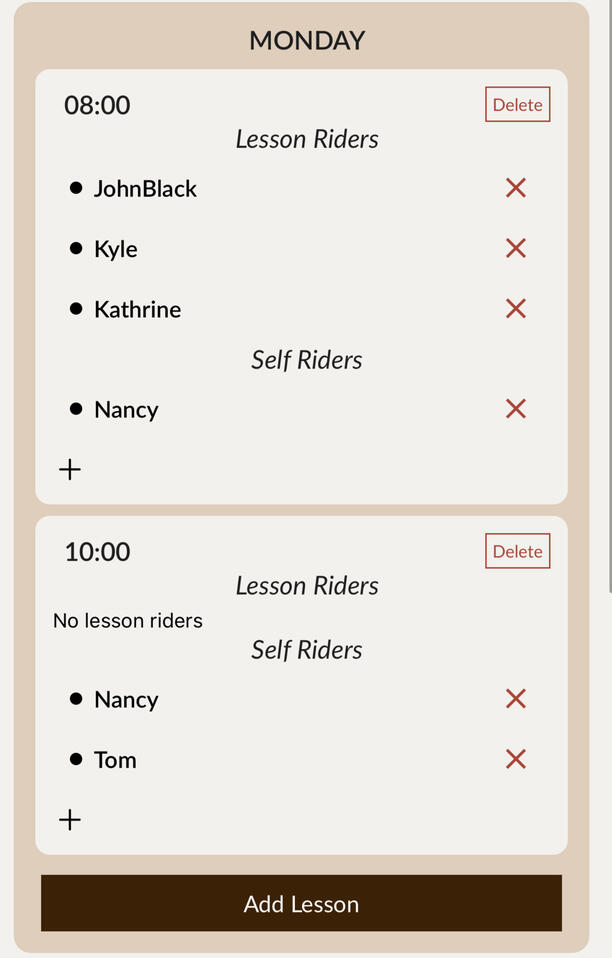Image resolution: width=612 pixels, height=958 pixels.
Task: Select the 10:00 time label
Action: tap(96, 551)
